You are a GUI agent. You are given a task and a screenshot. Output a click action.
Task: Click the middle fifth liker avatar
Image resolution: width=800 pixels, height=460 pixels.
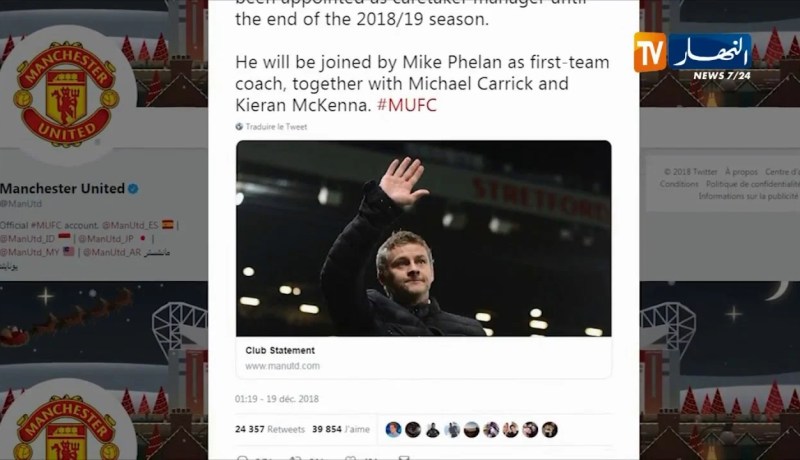pos(471,429)
